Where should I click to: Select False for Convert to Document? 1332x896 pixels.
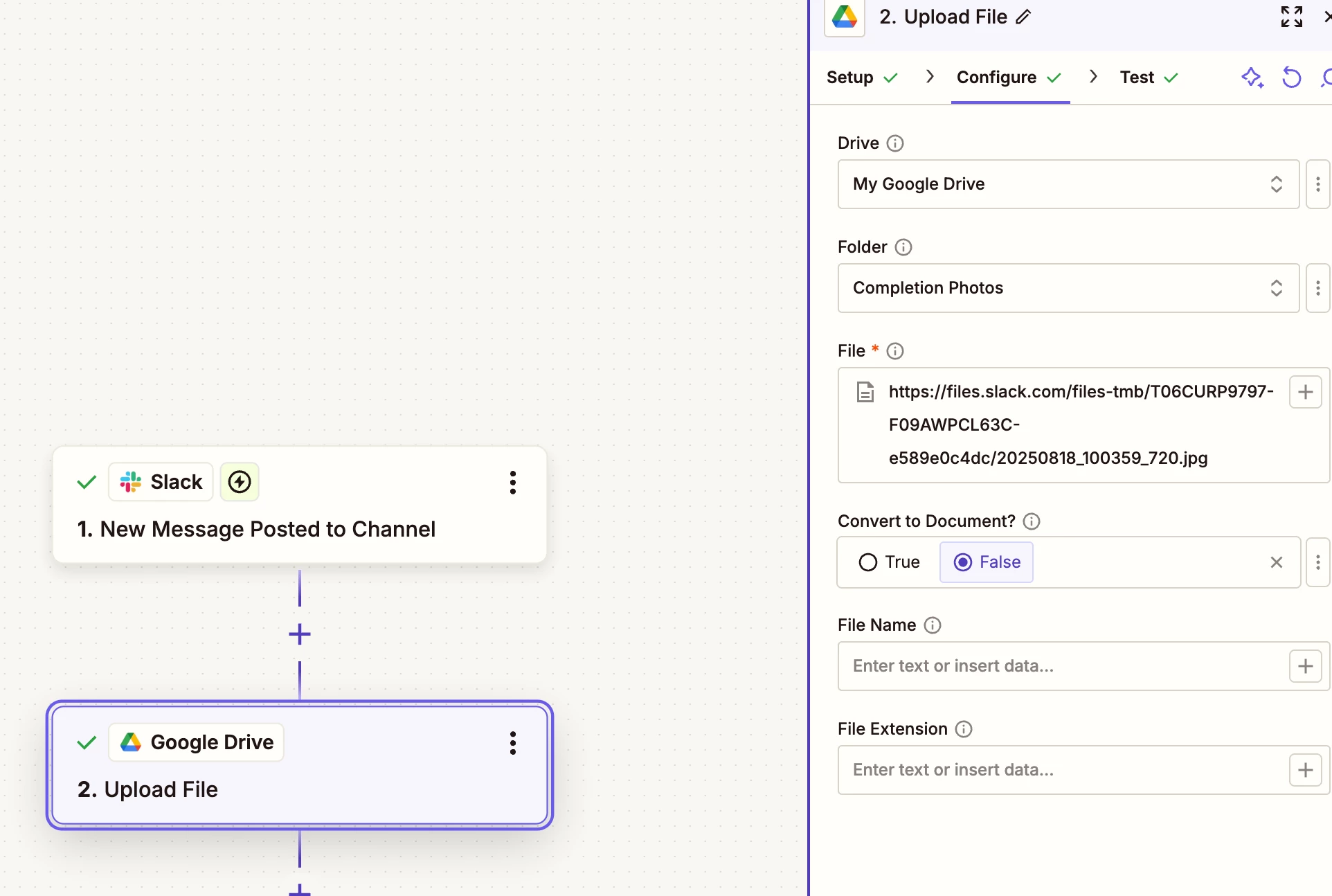(x=987, y=562)
